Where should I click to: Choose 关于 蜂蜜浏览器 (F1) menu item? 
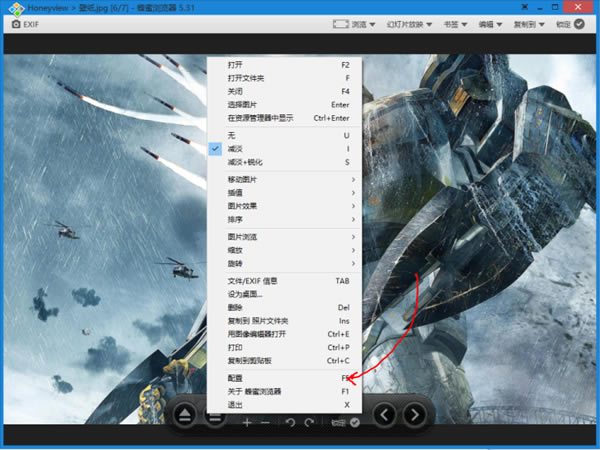pyautogui.click(x=284, y=391)
